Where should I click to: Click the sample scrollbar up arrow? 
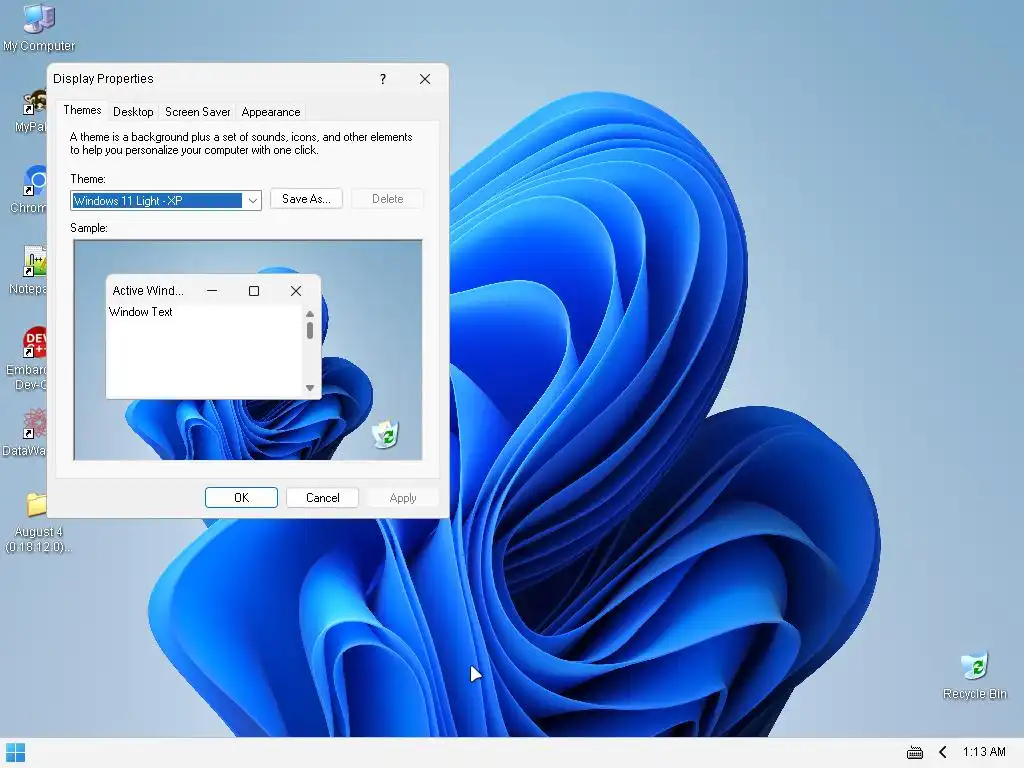pos(310,314)
